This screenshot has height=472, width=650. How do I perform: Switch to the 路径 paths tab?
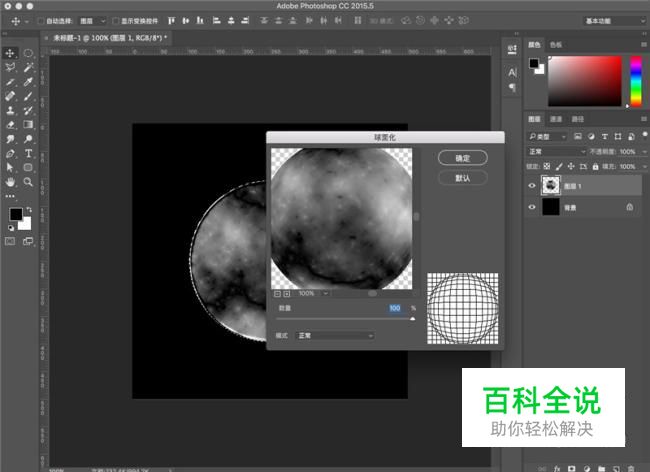coord(577,119)
